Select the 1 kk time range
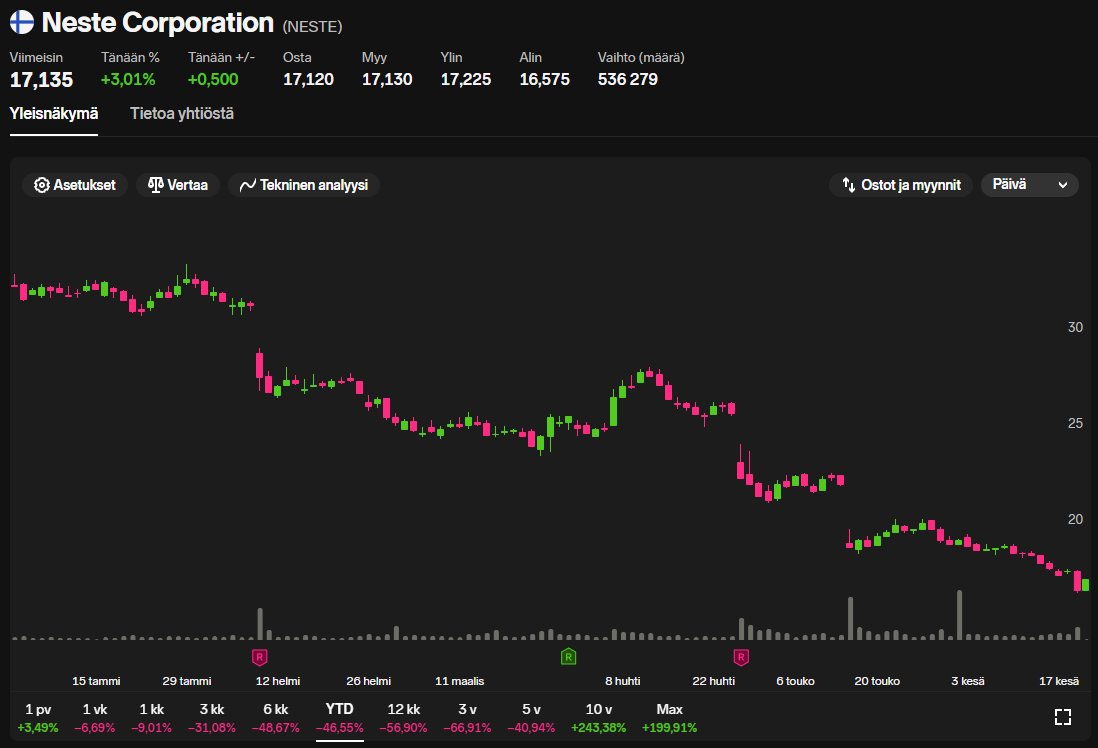 coord(151,718)
